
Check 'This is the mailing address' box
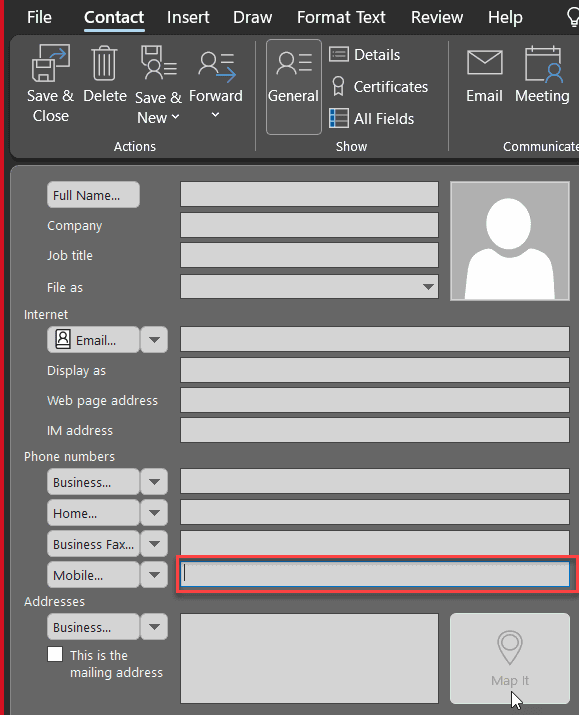point(55,654)
